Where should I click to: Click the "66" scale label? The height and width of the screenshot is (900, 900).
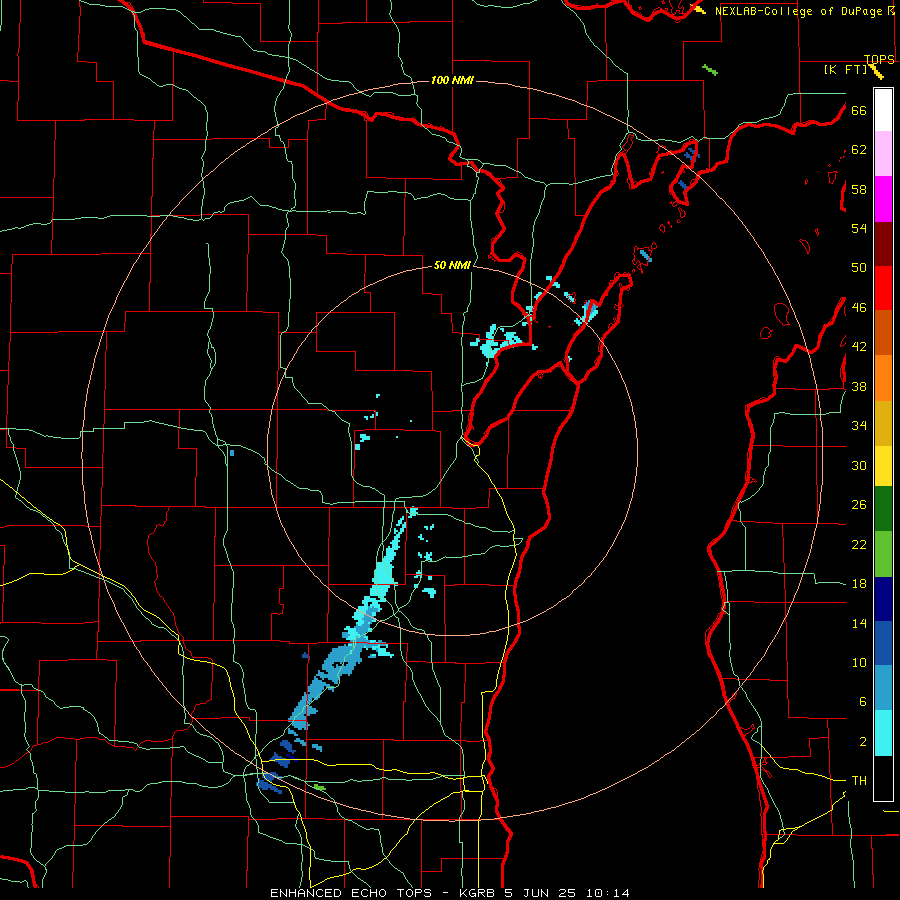click(859, 111)
